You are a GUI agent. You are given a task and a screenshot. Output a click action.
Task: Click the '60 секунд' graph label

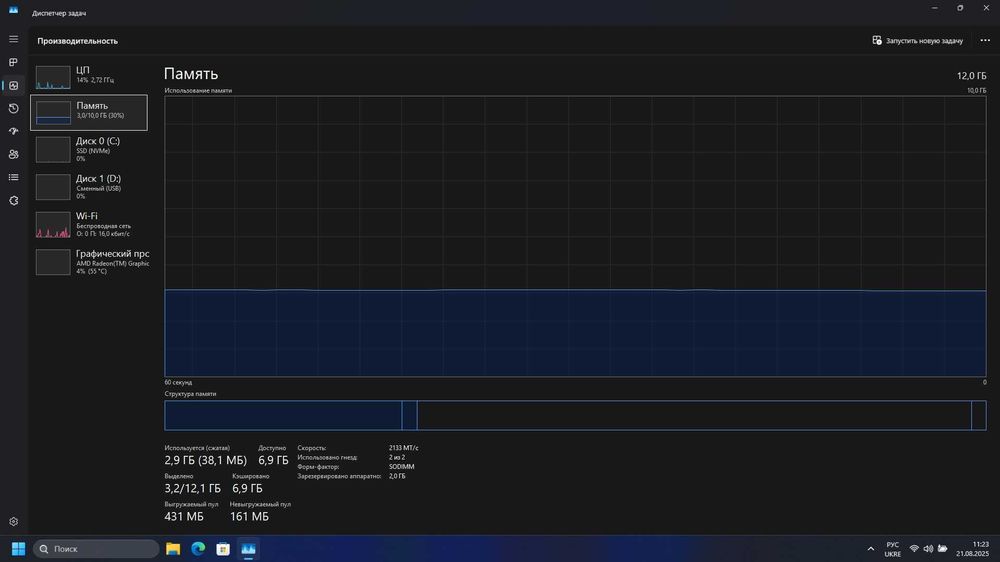pos(178,382)
